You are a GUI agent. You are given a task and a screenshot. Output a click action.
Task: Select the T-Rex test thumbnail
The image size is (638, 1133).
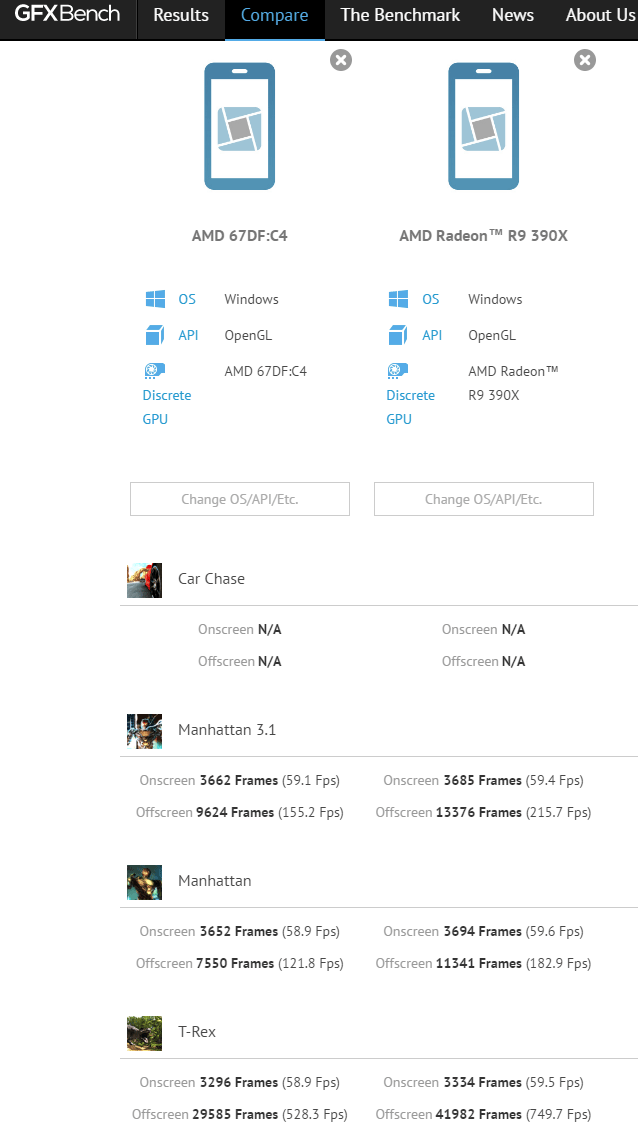pyautogui.click(x=144, y=1033)
